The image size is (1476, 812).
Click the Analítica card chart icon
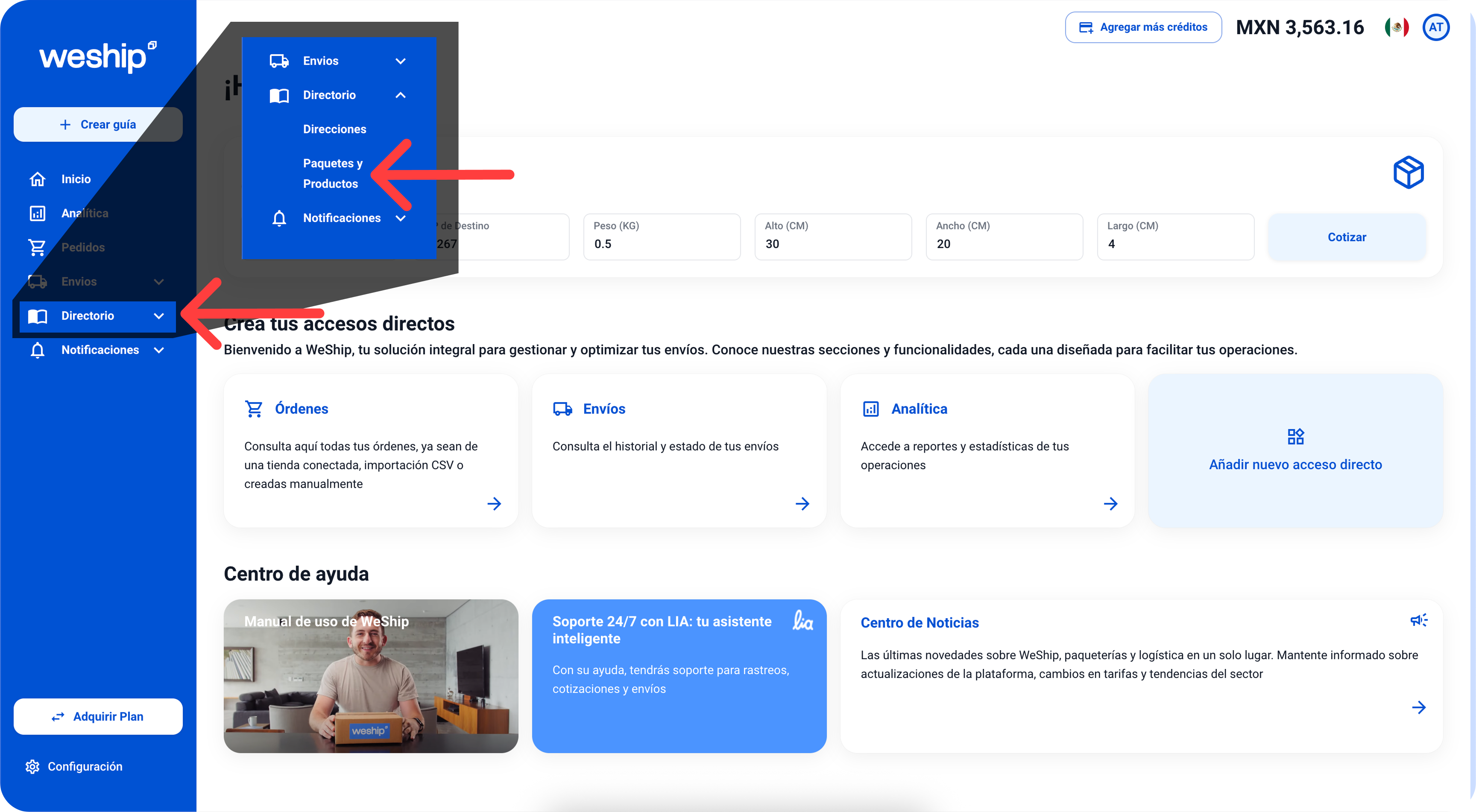870,409
